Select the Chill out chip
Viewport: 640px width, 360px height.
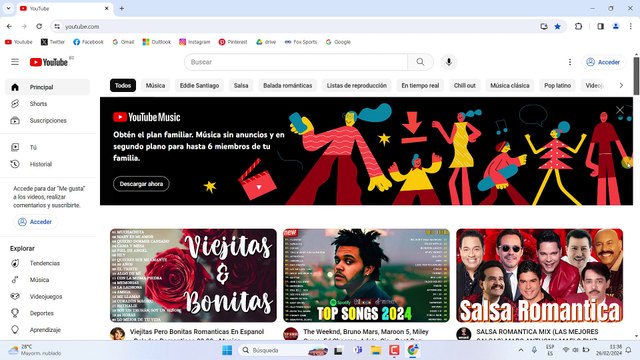(464, 86)
